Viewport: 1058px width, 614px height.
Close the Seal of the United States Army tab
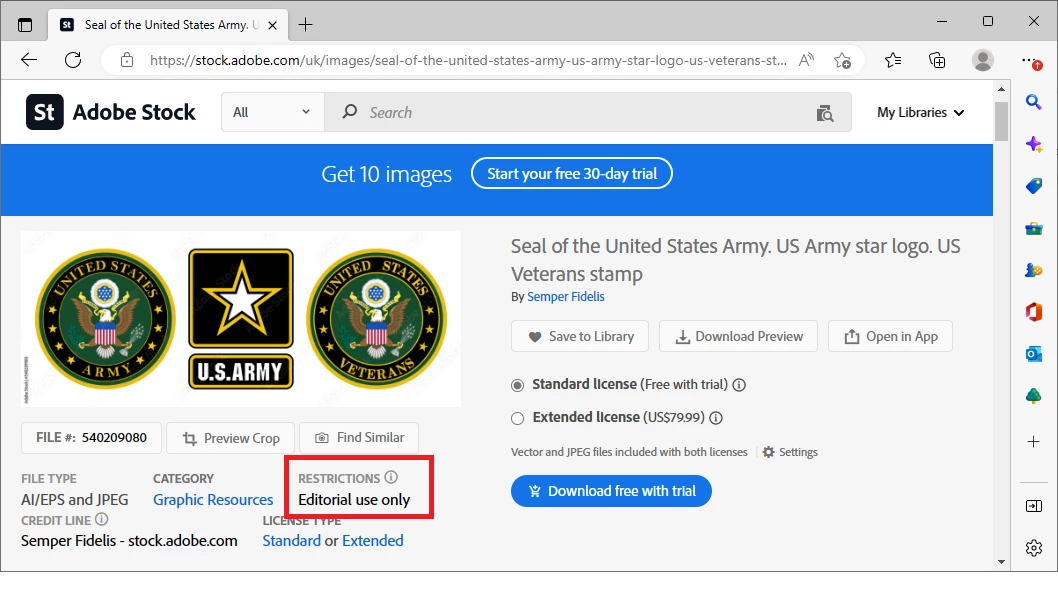coord(273,25)
